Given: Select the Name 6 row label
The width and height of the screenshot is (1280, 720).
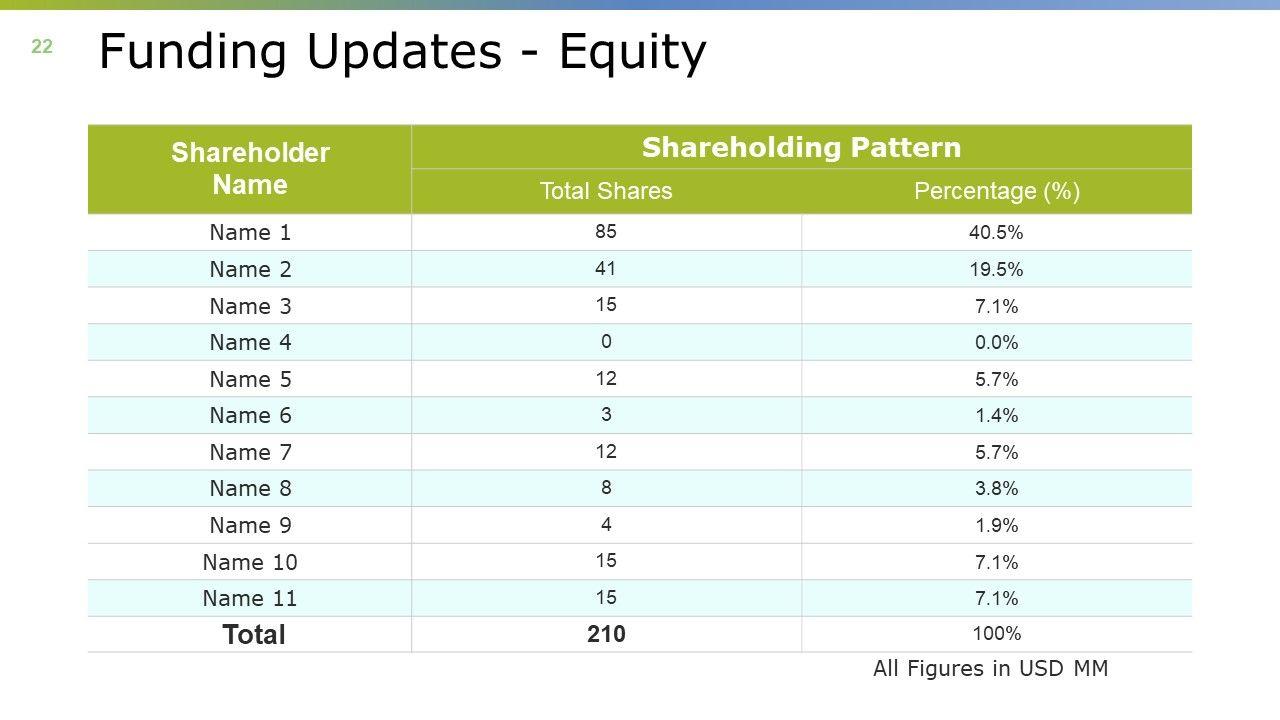Looking at the screenshot, I should tap(250, 415).
